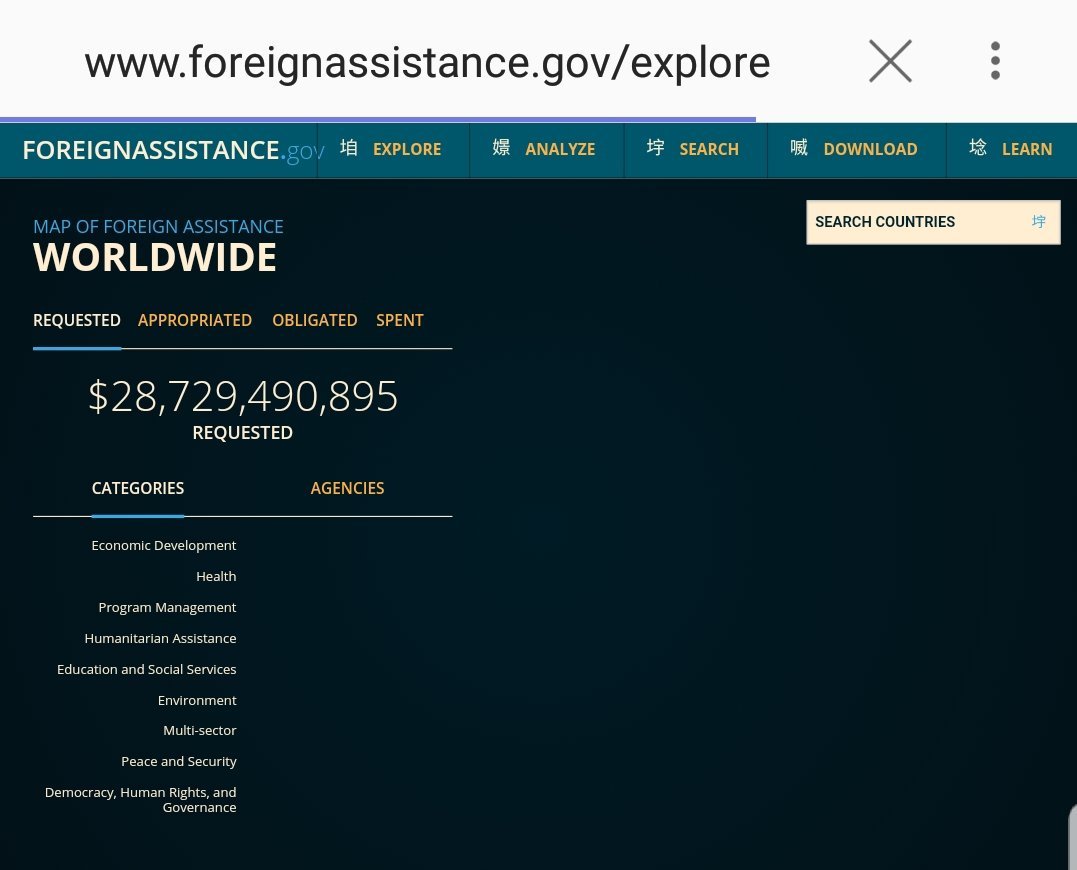Switch to the OBLIGATED tab
Screen dimensions: 1077x870
click(315, 321)
